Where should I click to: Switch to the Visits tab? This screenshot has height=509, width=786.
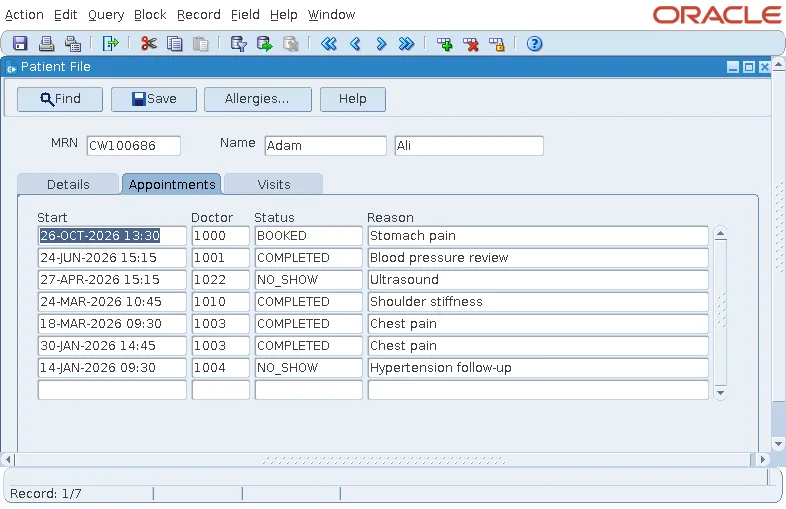tap(274, 184)
